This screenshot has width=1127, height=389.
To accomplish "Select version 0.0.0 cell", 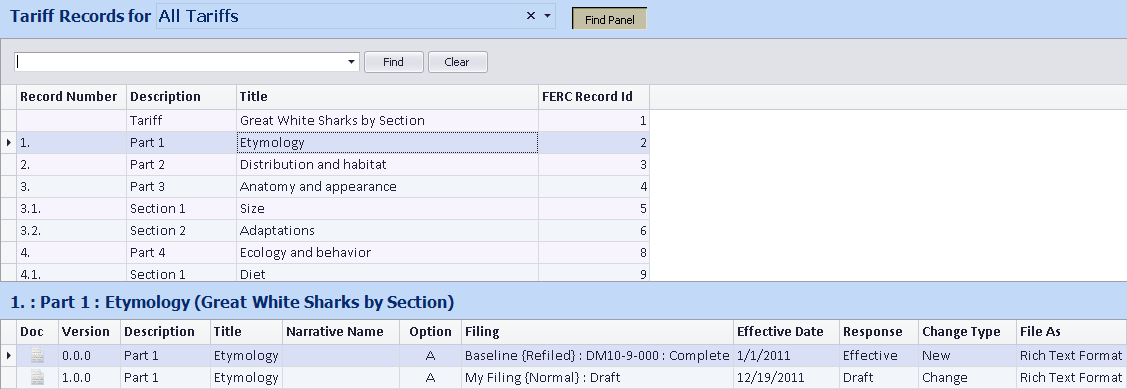I will pyautogui.click(x=90, y=355).
